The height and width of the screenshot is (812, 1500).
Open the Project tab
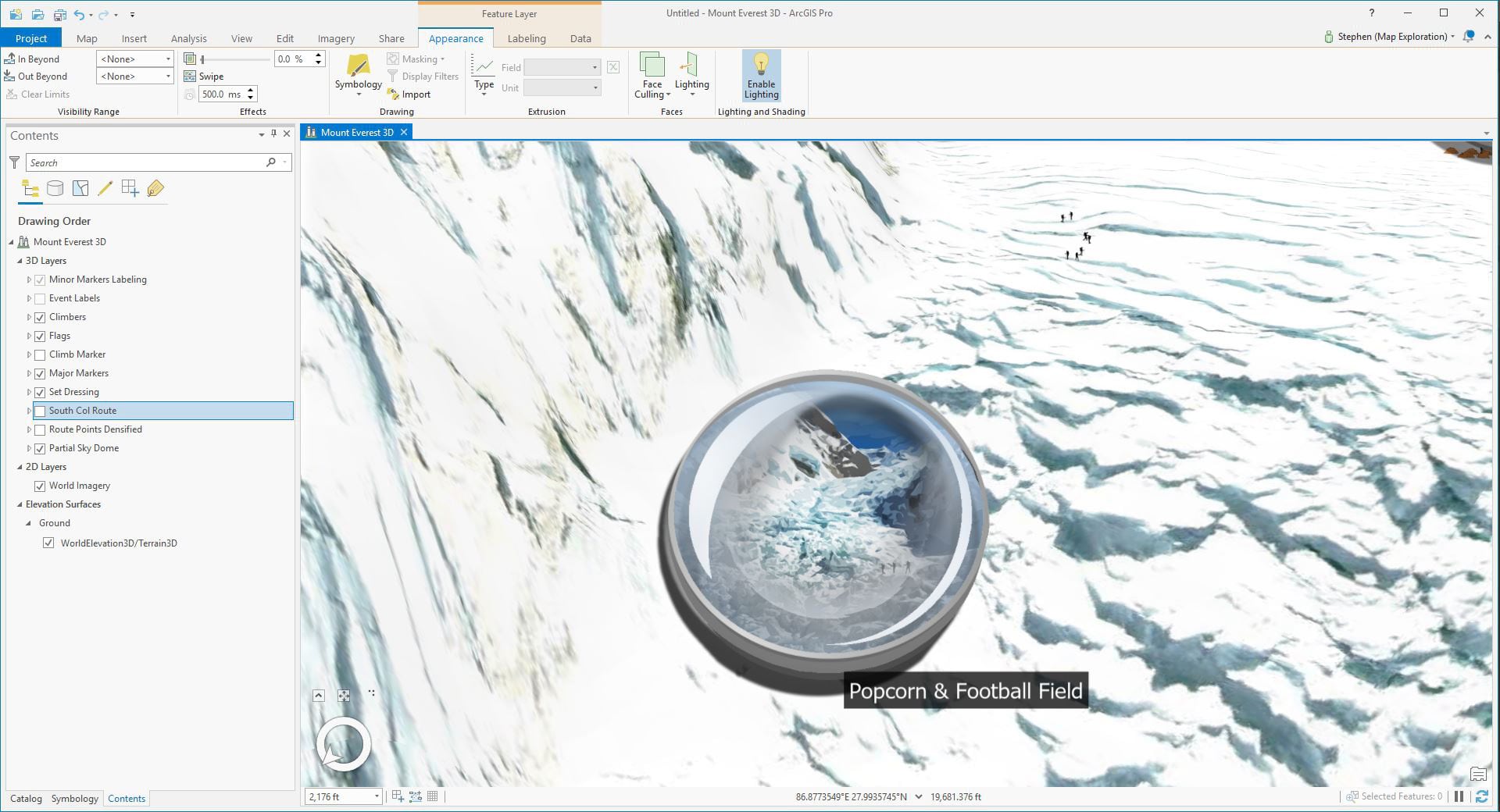(31, 38)
